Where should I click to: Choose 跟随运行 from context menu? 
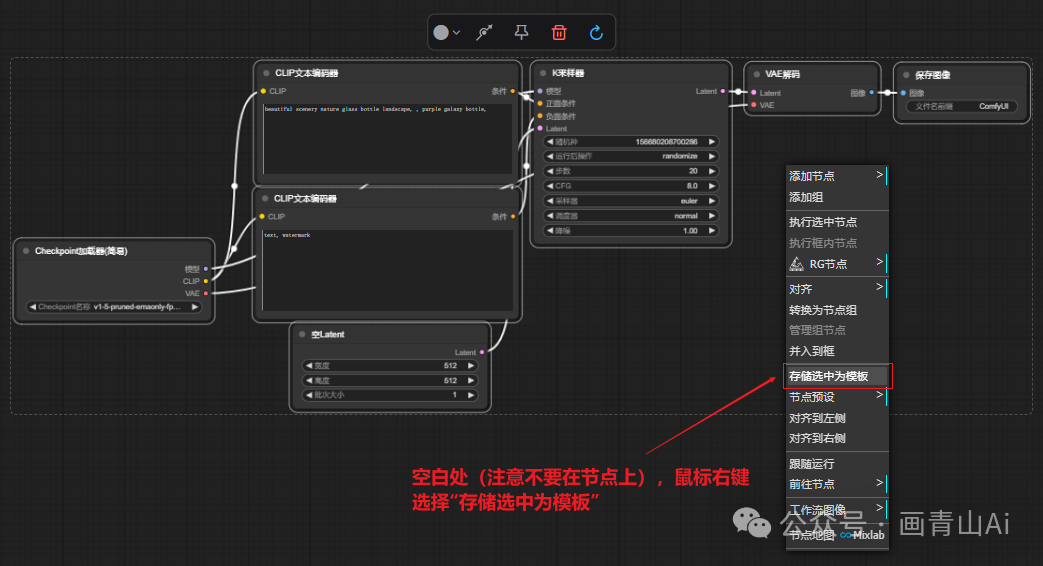click(837, 464)
